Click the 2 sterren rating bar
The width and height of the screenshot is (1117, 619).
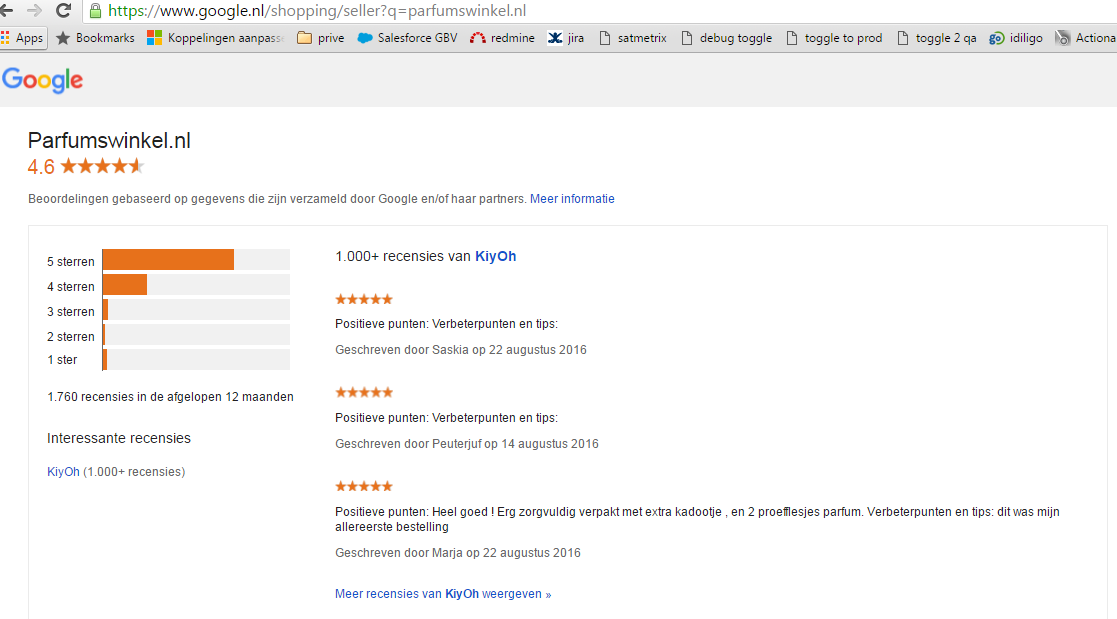click(x=196, y=335)
